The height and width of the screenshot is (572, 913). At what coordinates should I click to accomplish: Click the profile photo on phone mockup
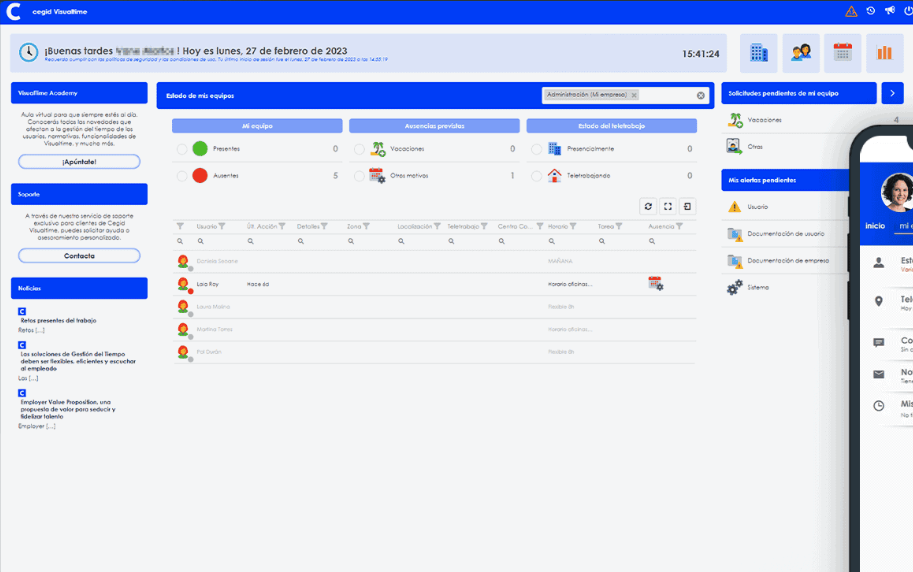pyautogui.click(x=897, y=192)
